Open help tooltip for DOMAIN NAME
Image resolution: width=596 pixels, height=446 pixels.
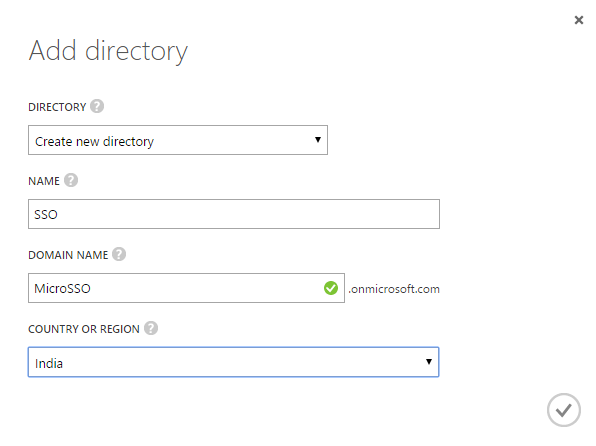(119, 254)
